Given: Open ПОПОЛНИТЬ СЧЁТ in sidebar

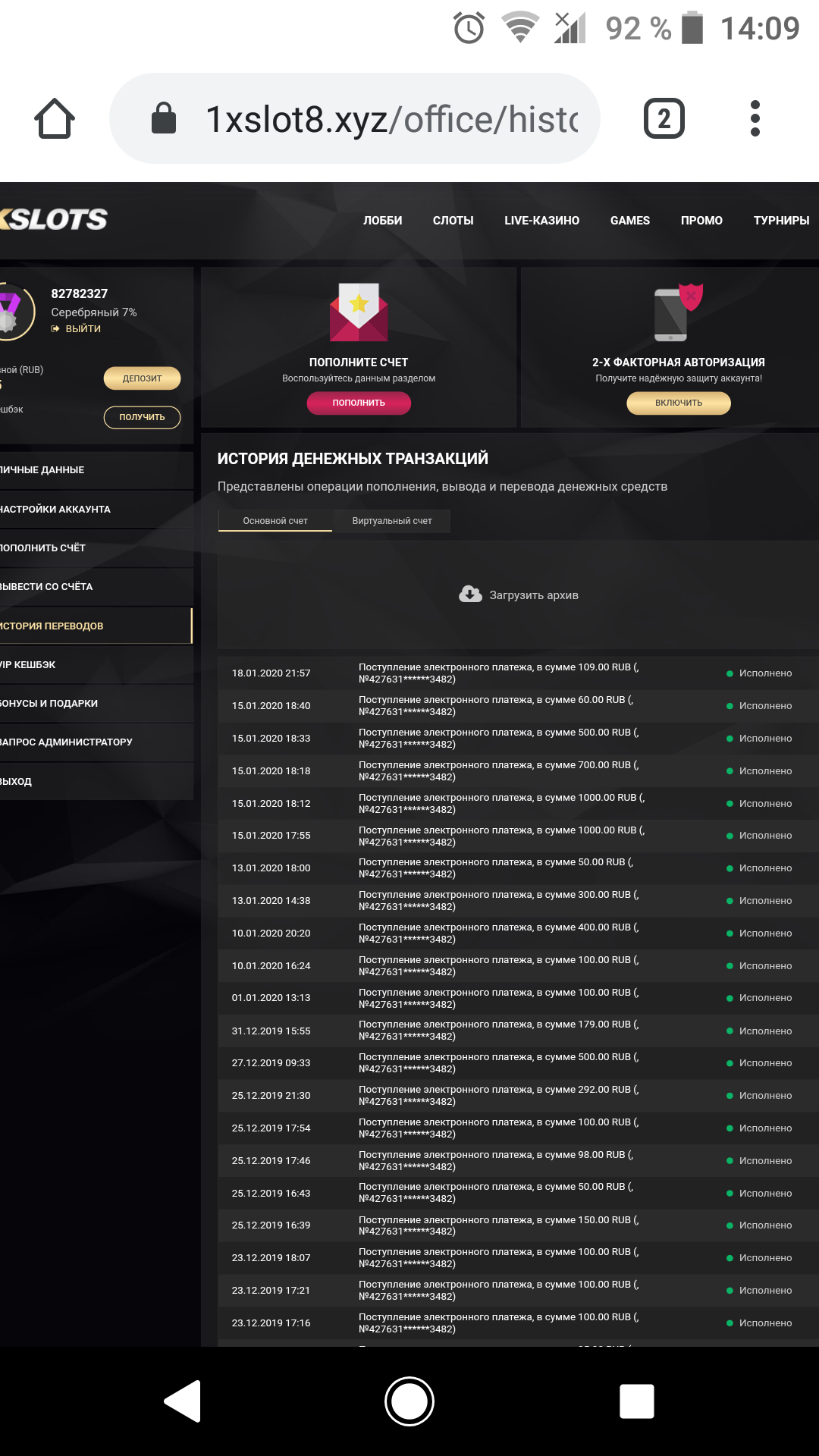Looking at the screenshot, I should point(96,548).
